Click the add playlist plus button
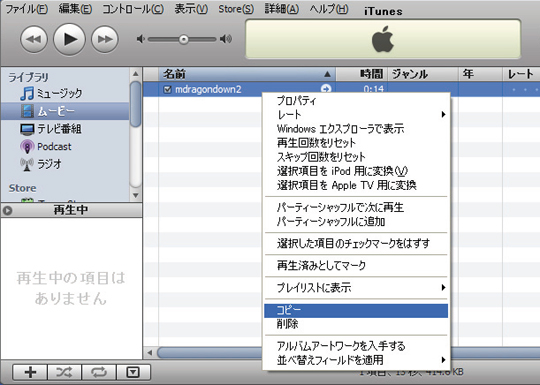Screen dimensions: 540x385 coord(30,372)
